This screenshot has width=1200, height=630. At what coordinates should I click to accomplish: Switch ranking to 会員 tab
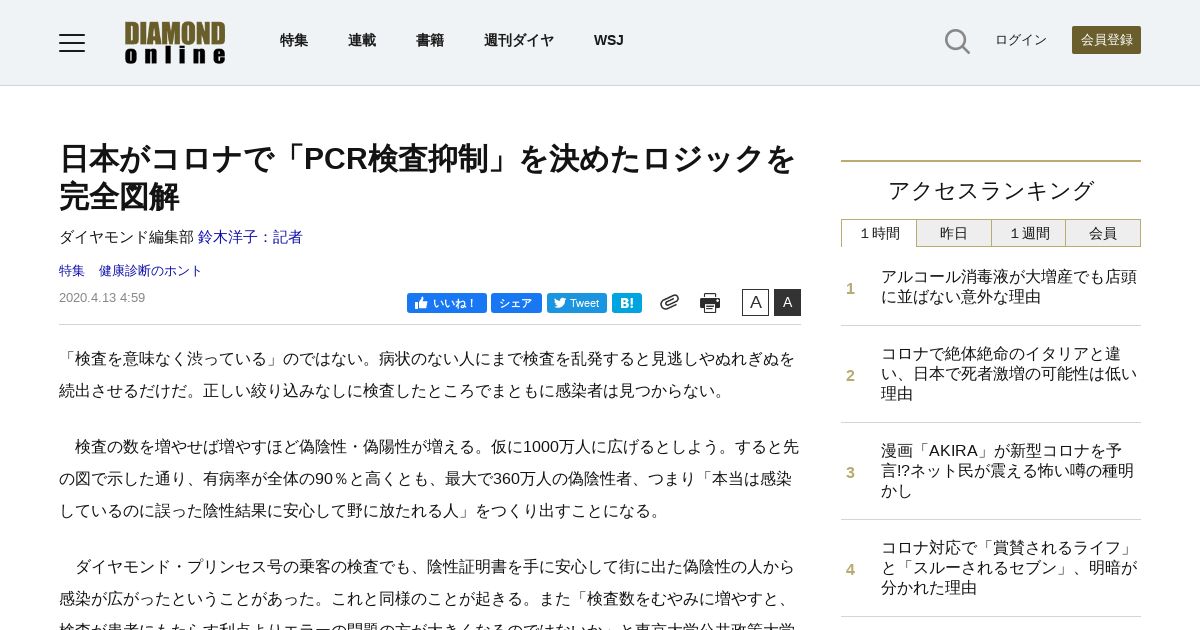click(x=1103, y=233)
